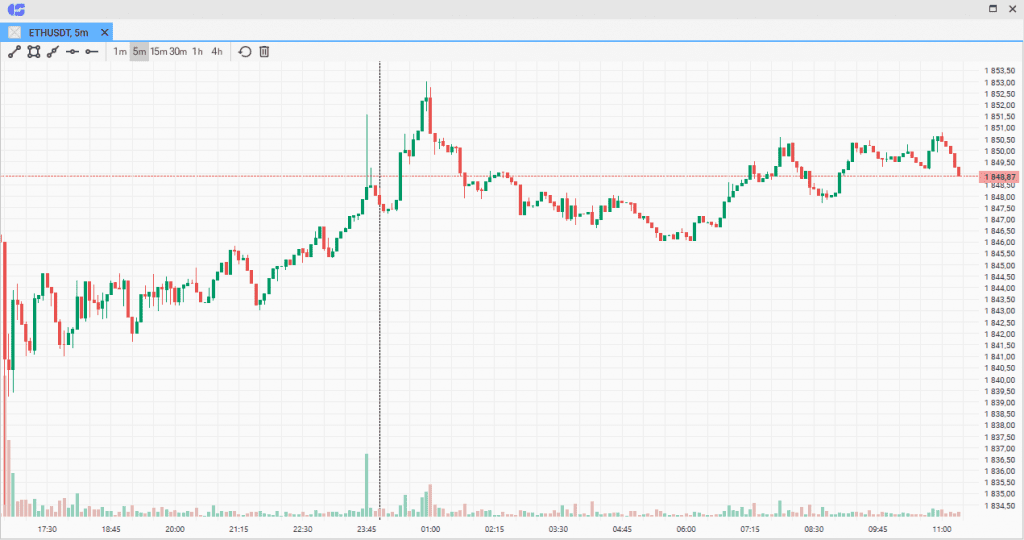1024x540 pixels.
Task: Close the ETHUSDT, 5m tab
Action: tap(105, 32)
